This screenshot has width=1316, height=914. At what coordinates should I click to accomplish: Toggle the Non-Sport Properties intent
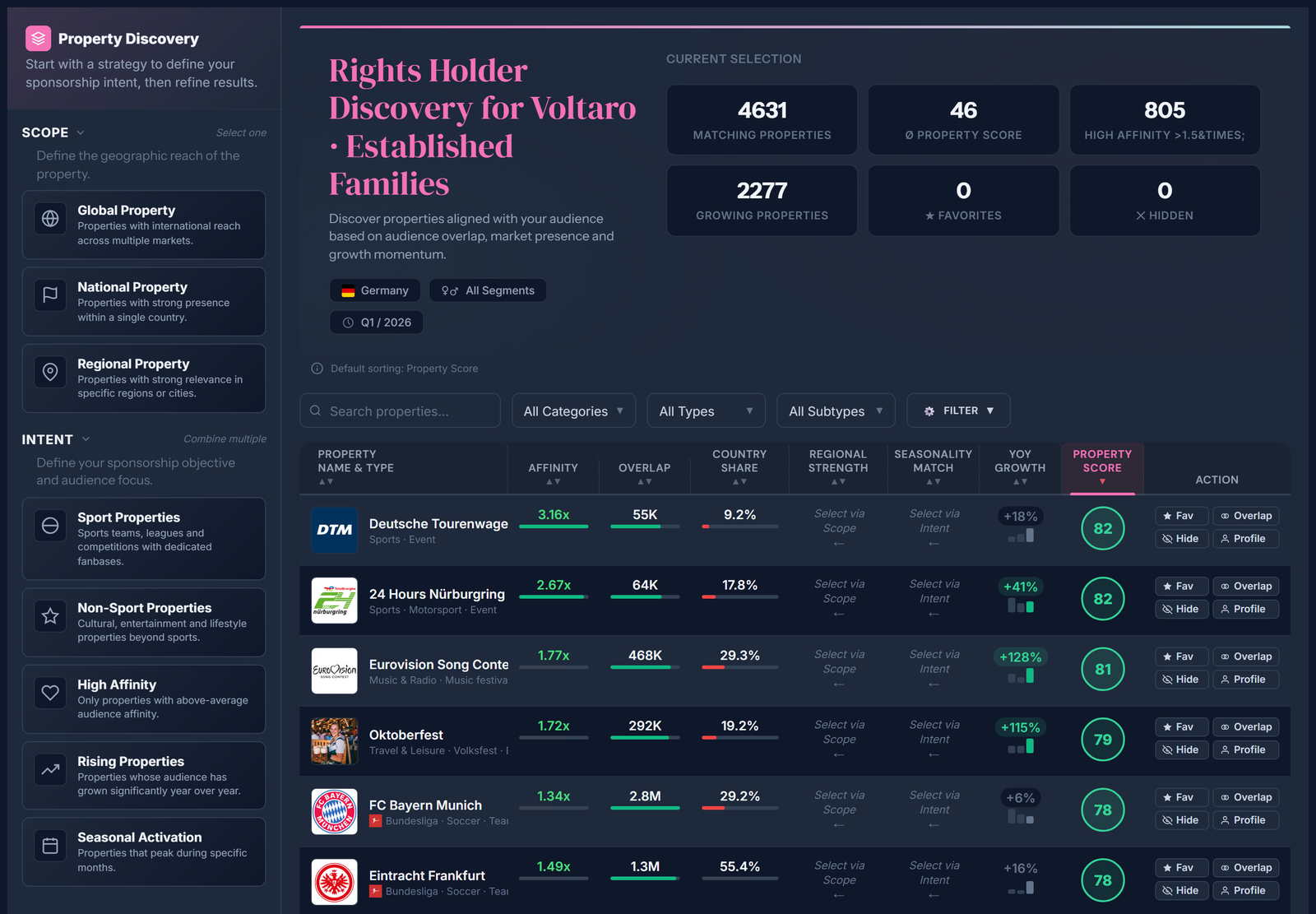tap(144, 622)
